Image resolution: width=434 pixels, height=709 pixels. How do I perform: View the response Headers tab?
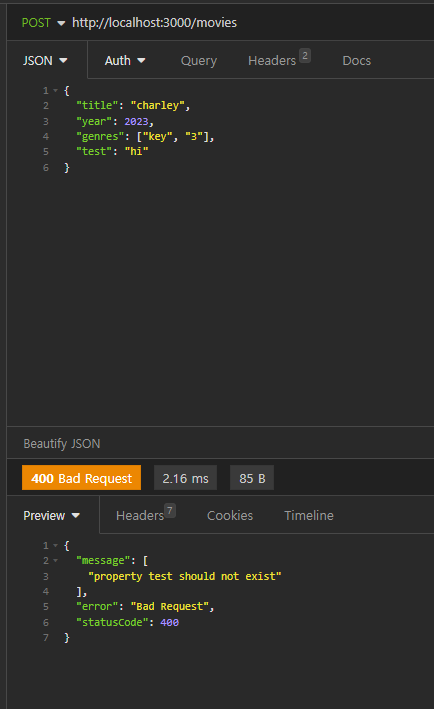coord(140,515)
